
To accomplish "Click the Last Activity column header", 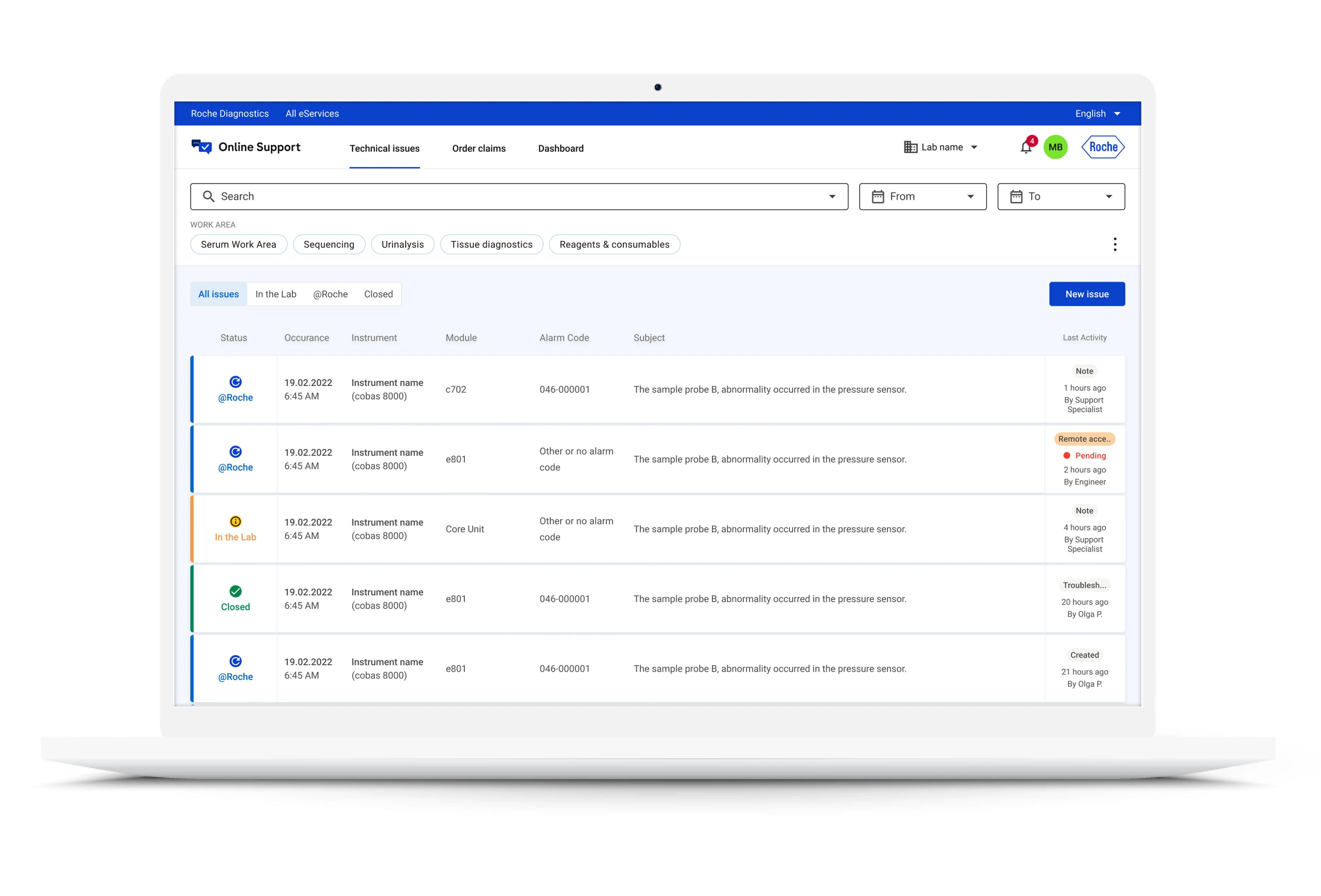I will (1085, 338).
